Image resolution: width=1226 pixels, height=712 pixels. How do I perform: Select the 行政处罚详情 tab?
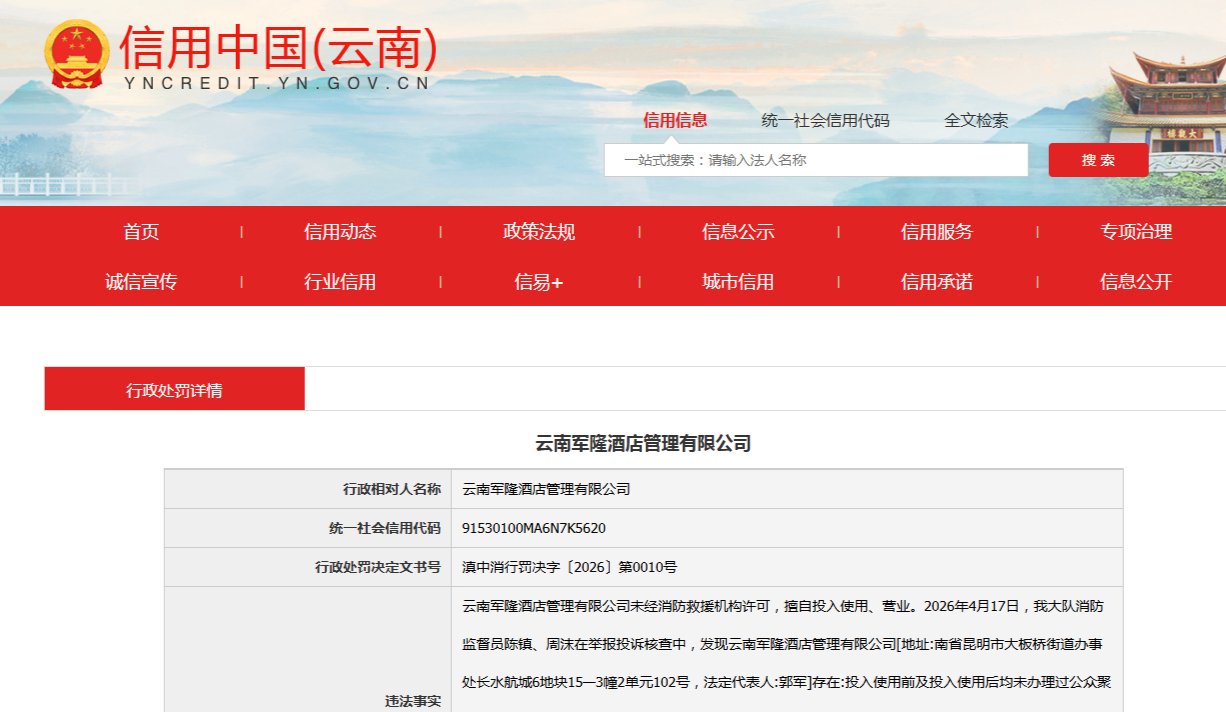coord(174,389)
